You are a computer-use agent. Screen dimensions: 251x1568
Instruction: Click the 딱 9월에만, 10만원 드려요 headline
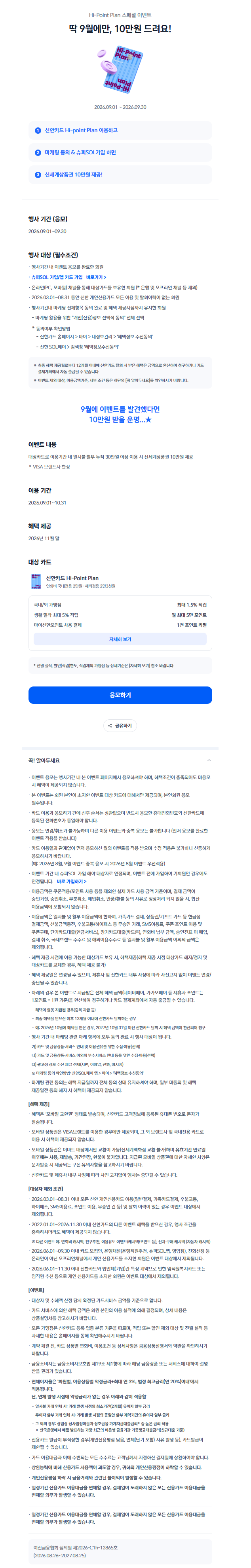[x=120, y=28]
